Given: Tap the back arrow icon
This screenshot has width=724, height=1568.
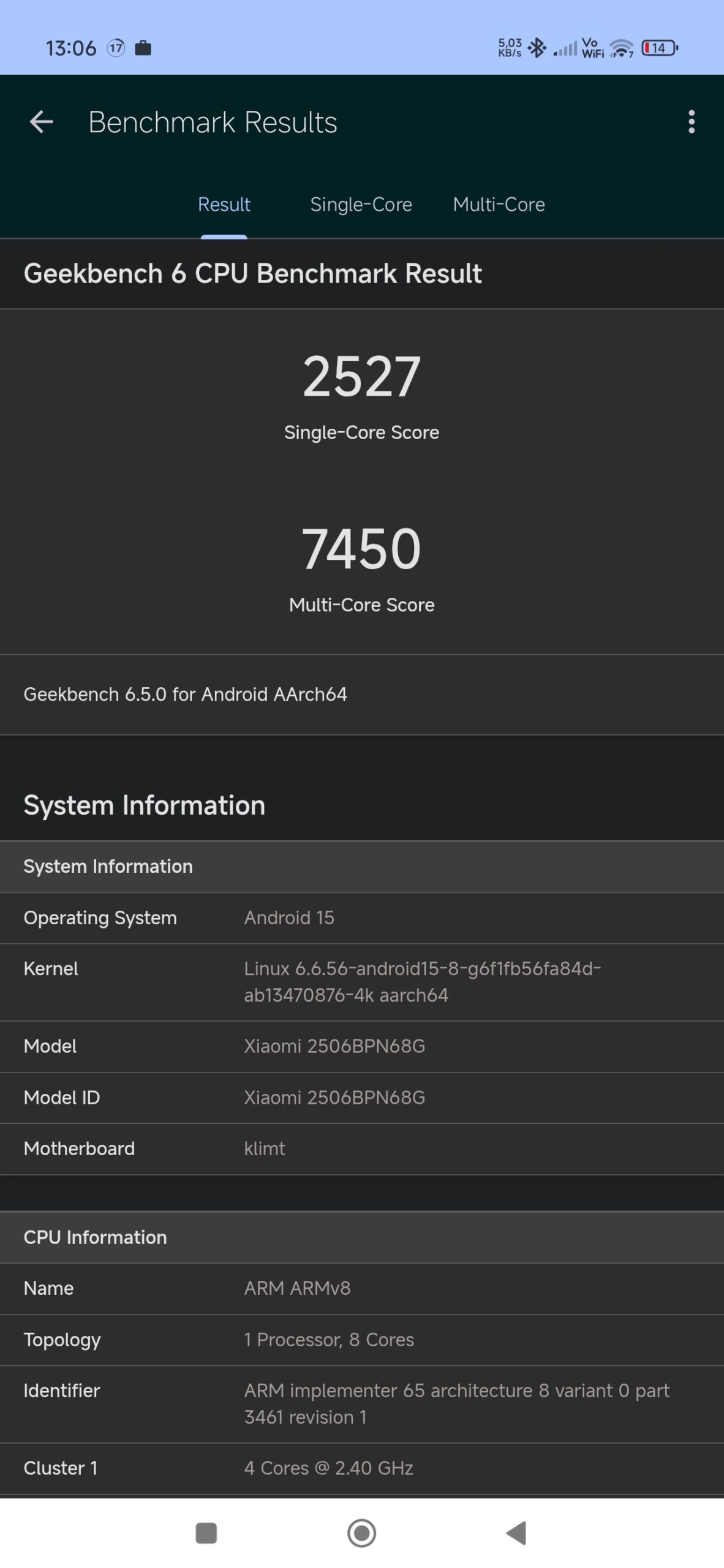Looking at the screenshot, I should tap(42, 122).
